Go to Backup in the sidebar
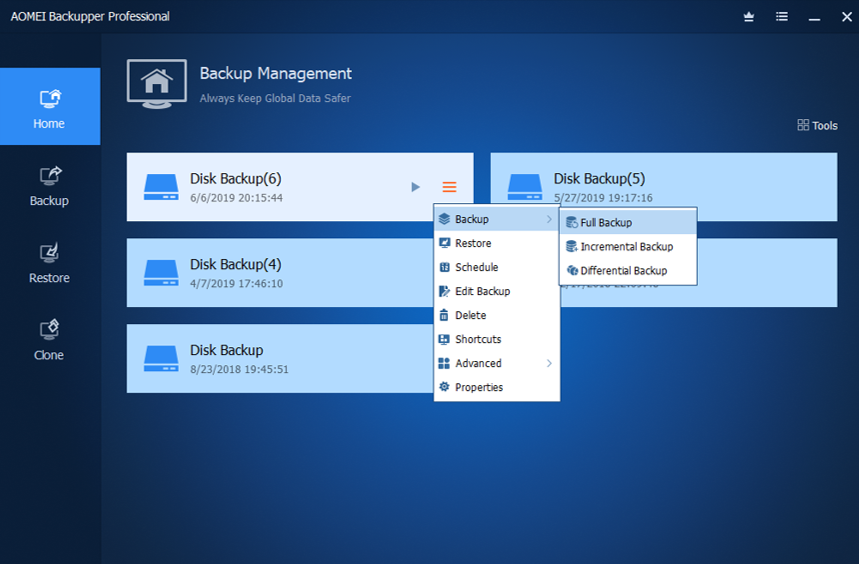Image resolution: width=859 pixels, height=564 pixels. click(x=50, y=186)
